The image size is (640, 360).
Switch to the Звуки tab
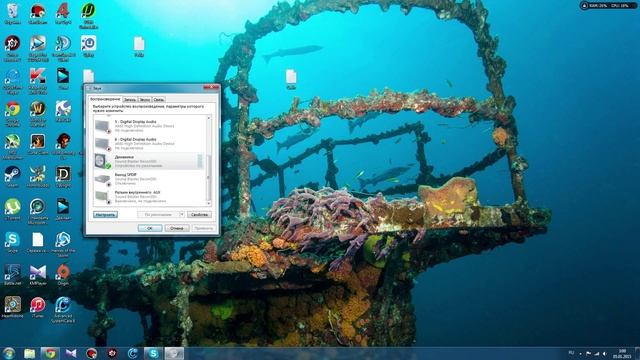[144, 100]
